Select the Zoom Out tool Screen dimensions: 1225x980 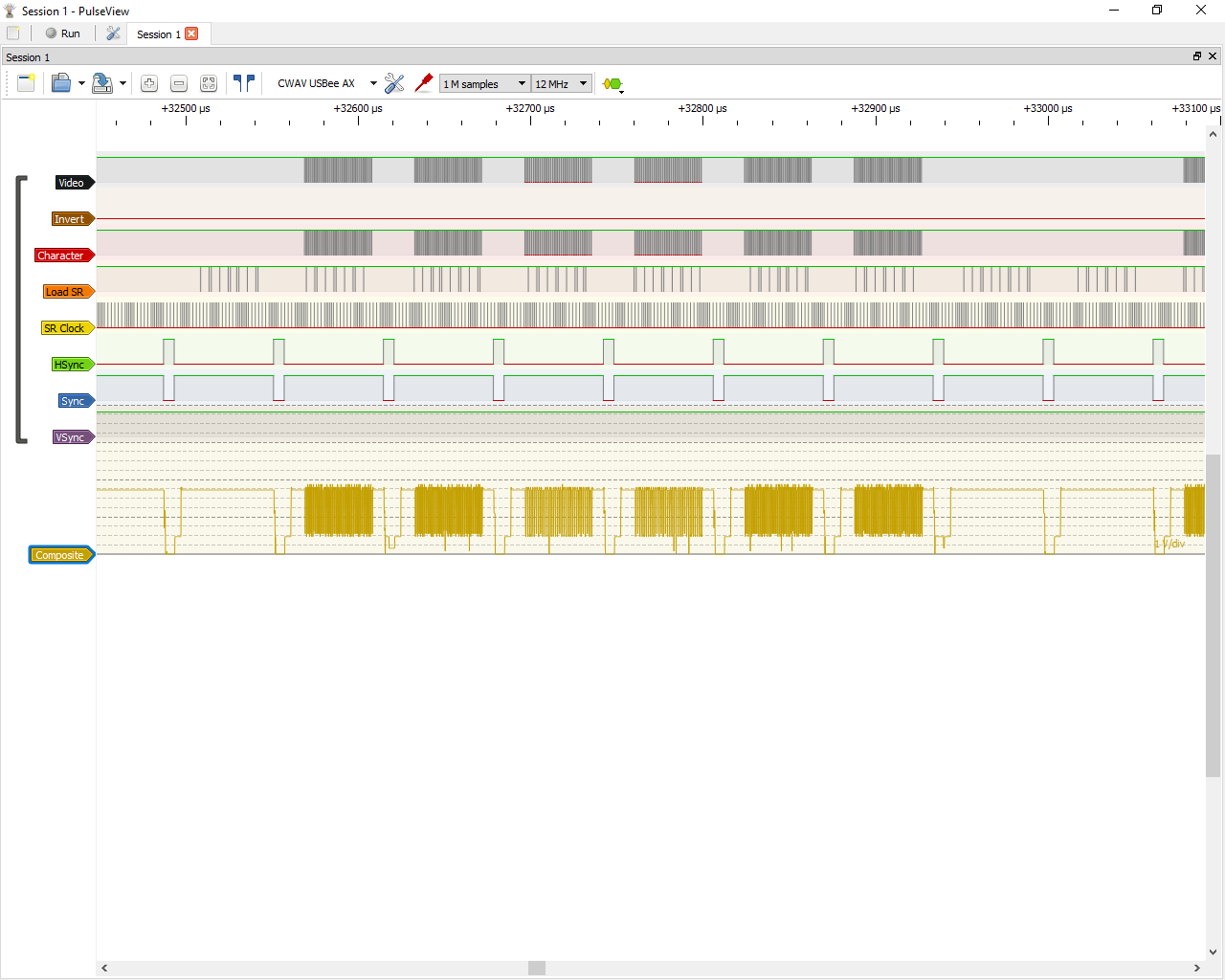point(179,83)
